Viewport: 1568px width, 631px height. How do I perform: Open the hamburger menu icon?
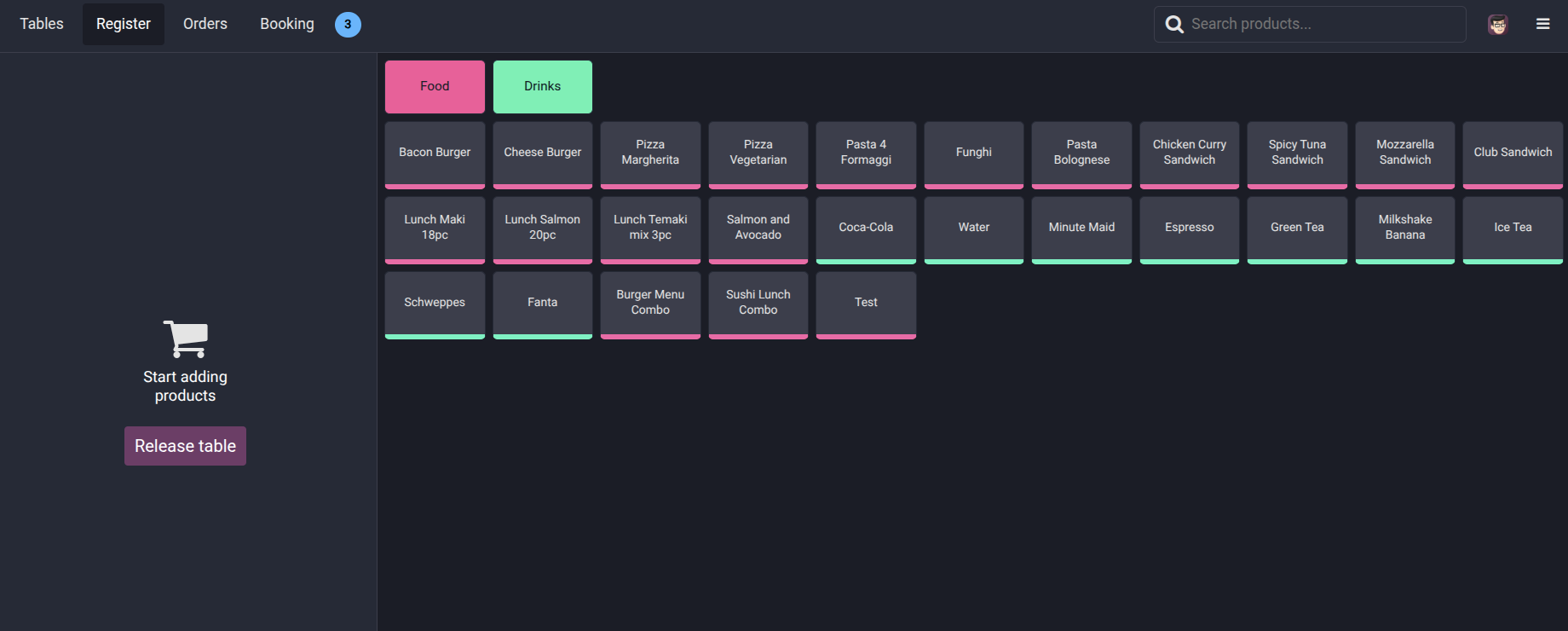[x=1542, y=24]
